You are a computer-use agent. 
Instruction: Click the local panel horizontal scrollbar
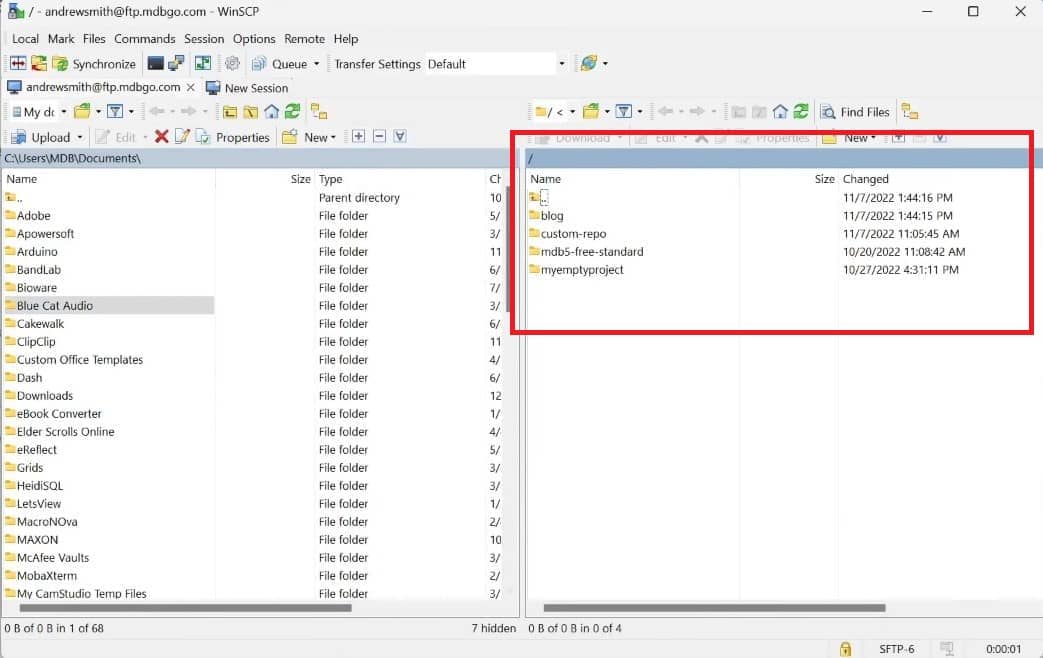click(185, 607)
